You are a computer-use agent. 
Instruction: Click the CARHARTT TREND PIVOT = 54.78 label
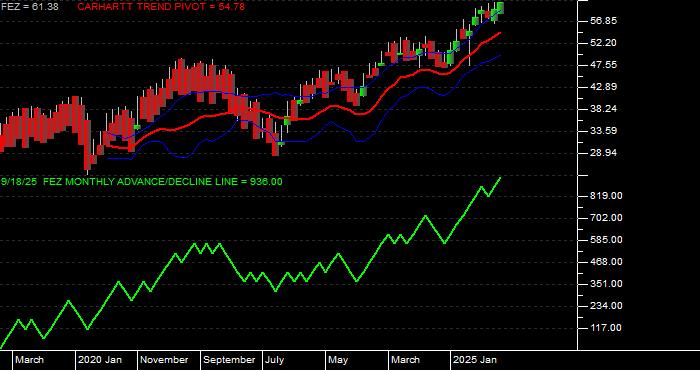click(x=161, y=6)
